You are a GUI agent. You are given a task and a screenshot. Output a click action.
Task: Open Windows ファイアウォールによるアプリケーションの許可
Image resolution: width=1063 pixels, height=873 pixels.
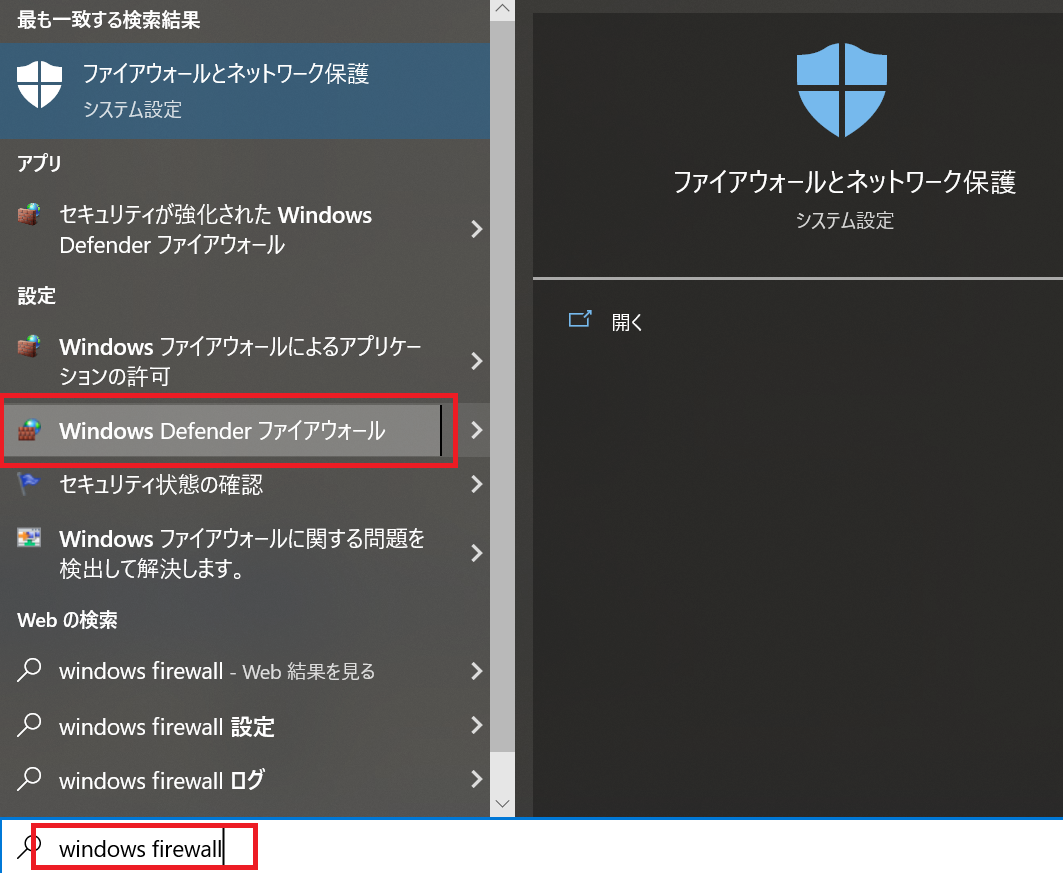[230, 361]
